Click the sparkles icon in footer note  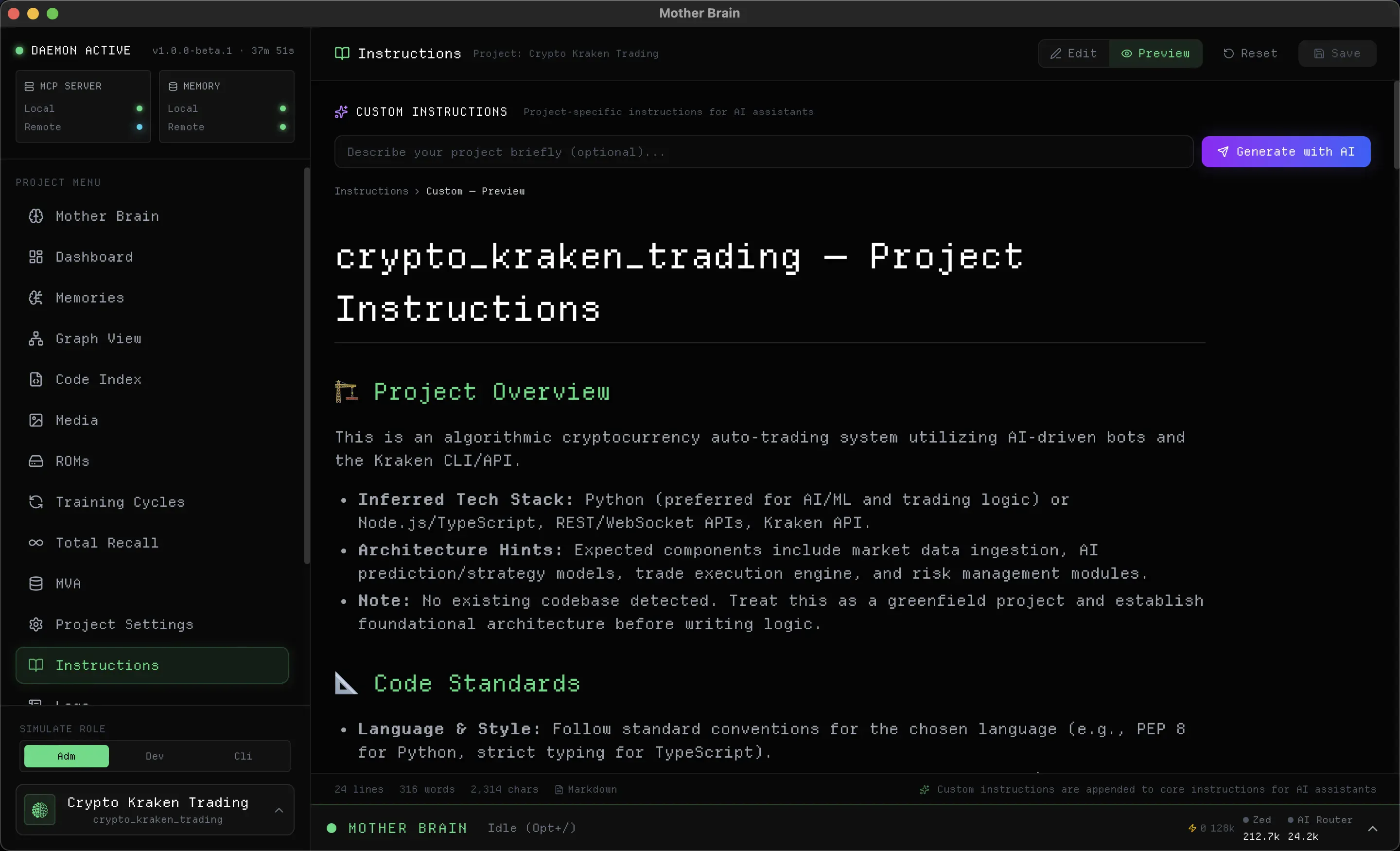tap(925, 790)
